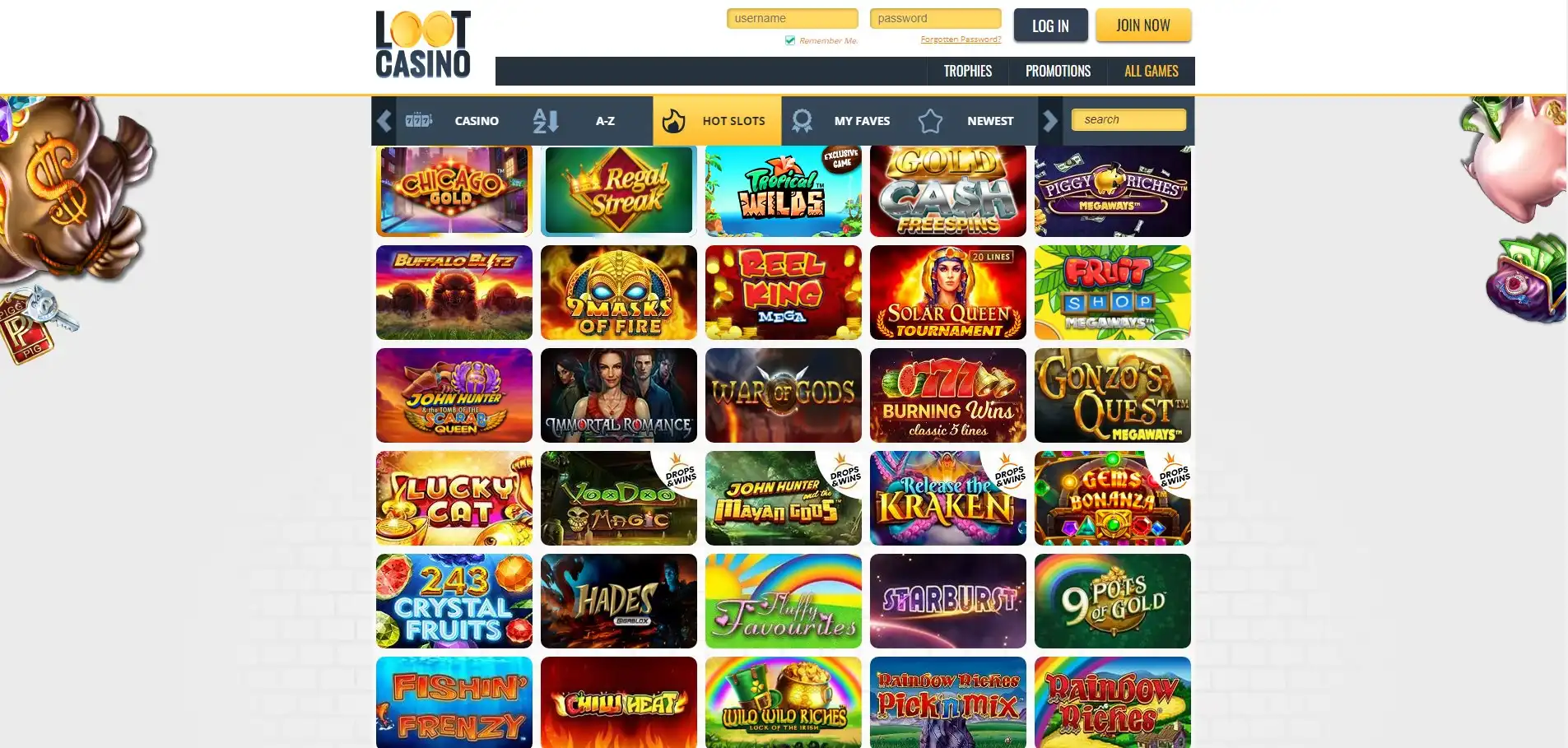Click the username input field

click(x=792, y=19)
